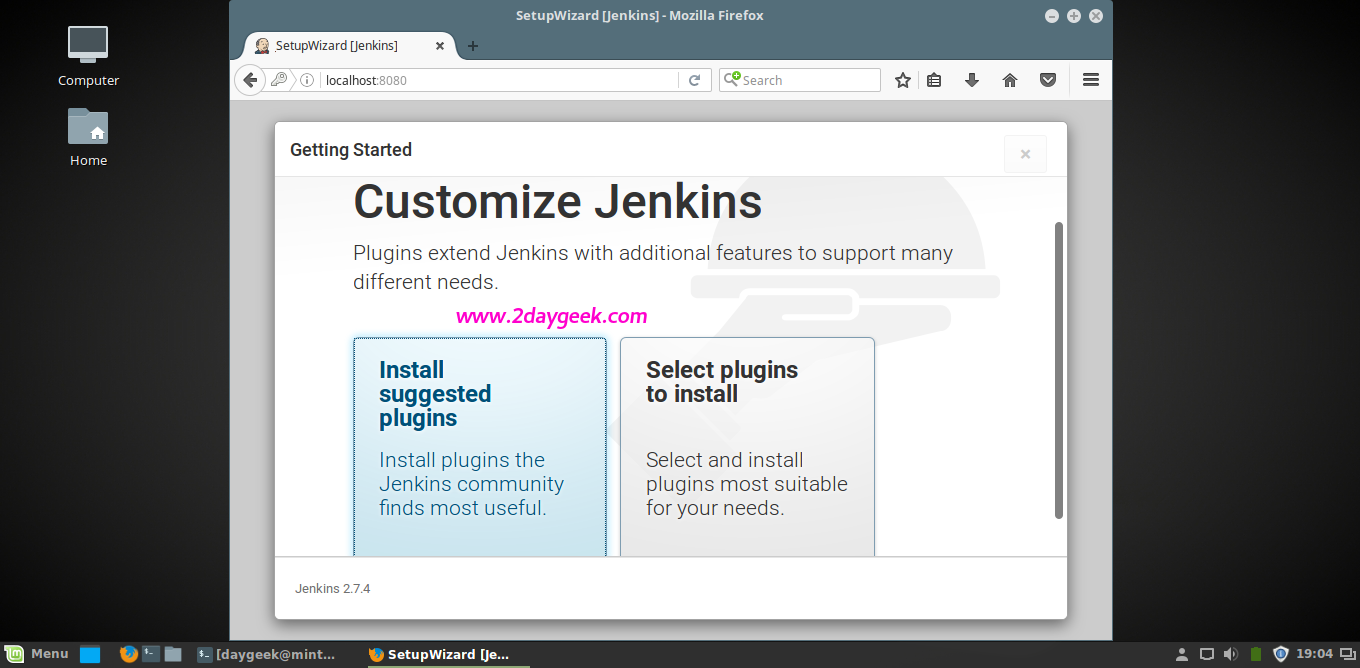This screenshot has height=668, width=1360.
Task: Click the Firefox back arrow button
Action: (250, 80)
